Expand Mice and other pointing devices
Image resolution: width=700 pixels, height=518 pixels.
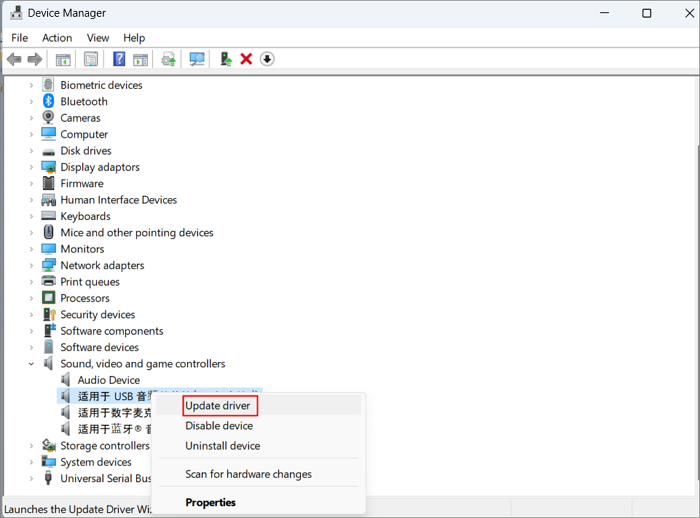pyautogui.click(x=31, y=233)
